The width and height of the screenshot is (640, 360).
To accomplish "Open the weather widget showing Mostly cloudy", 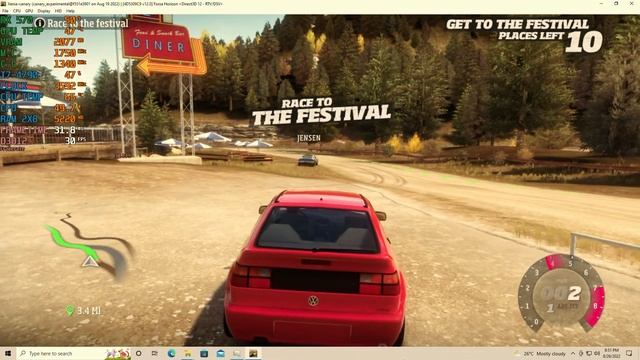I will pyautogui.click(x=540, y=353).
